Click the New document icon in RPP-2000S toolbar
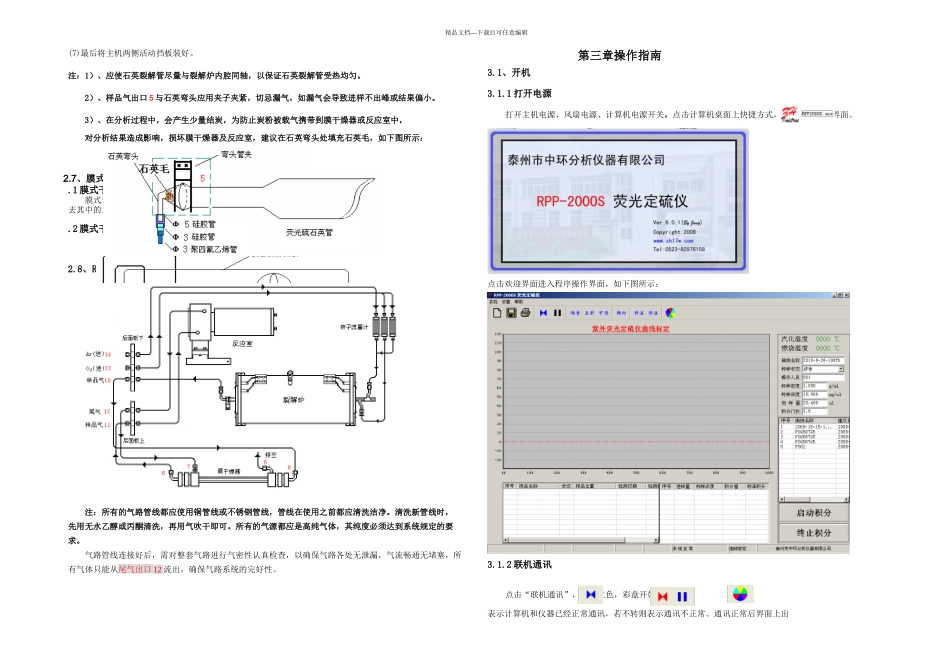This screenshot has height=672, width=950. pyautogui.click(x=497, y=313)
